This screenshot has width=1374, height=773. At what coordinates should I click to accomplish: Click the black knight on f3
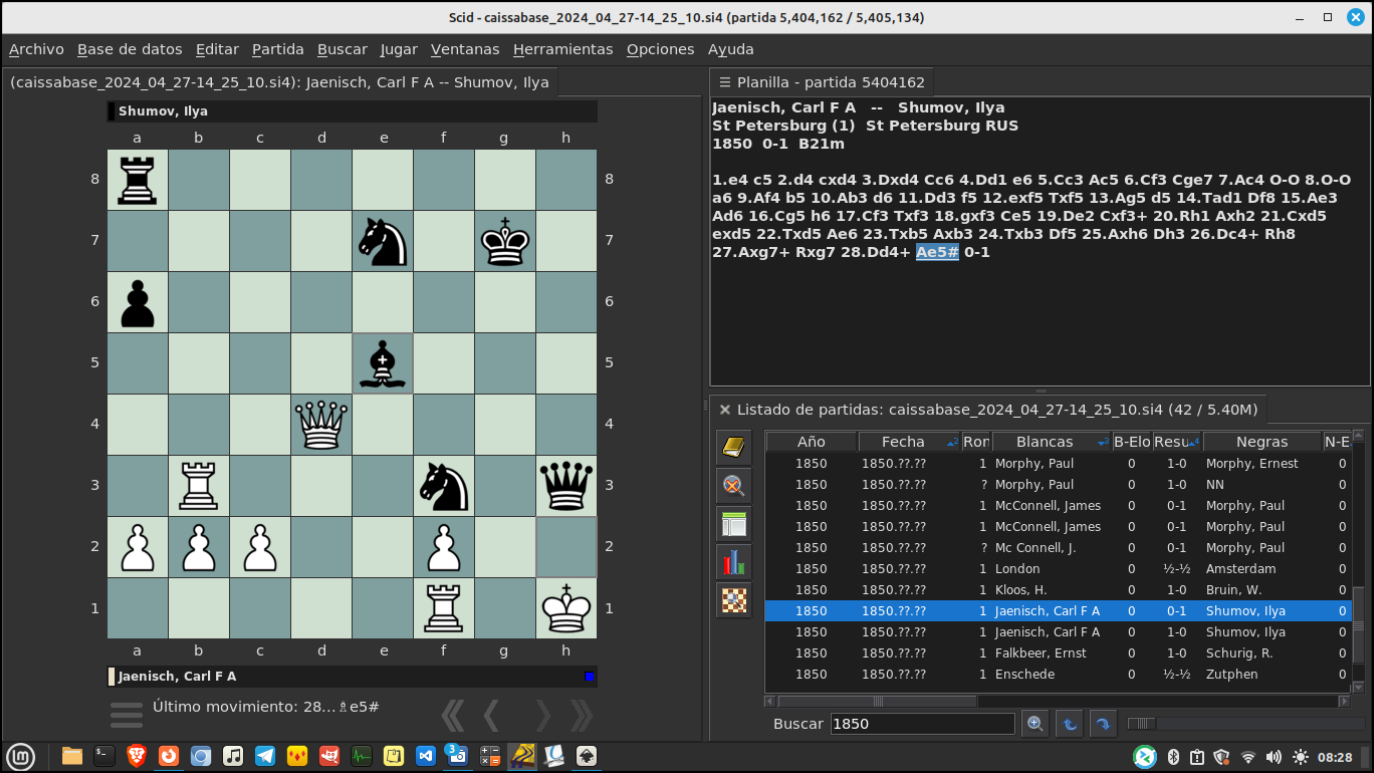click(444, 485)
